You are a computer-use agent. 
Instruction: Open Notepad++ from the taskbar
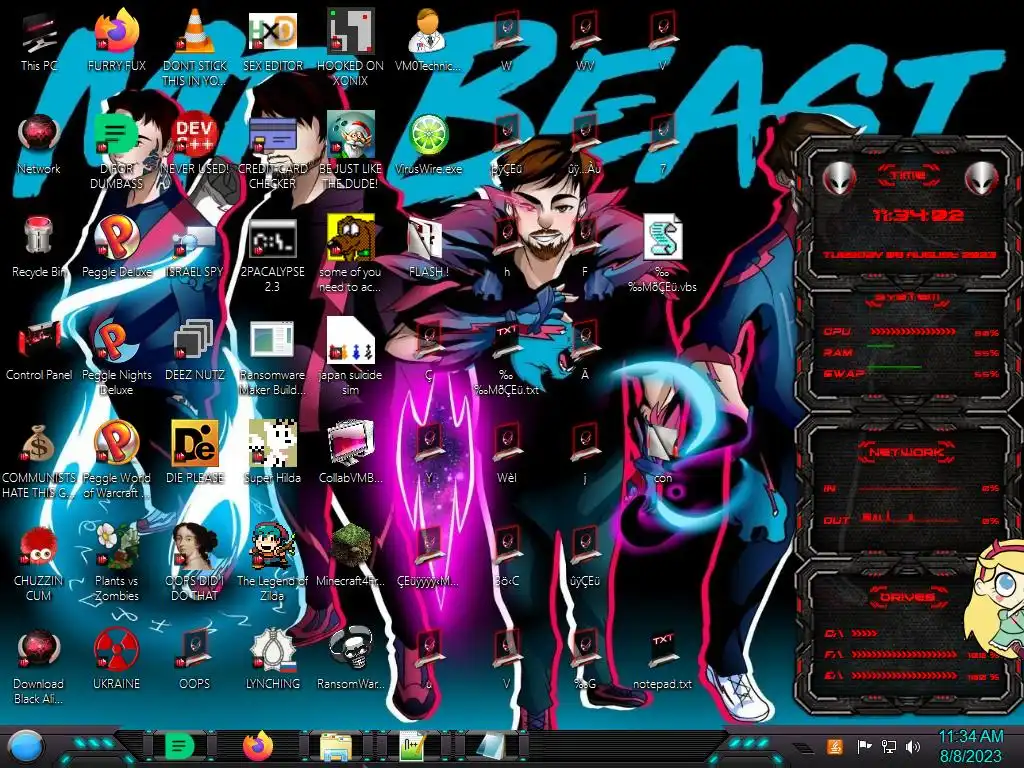(413, 747)
